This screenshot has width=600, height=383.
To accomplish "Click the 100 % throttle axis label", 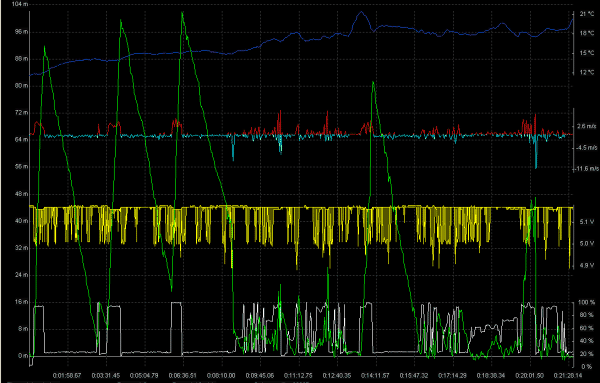I will point(587,303).
